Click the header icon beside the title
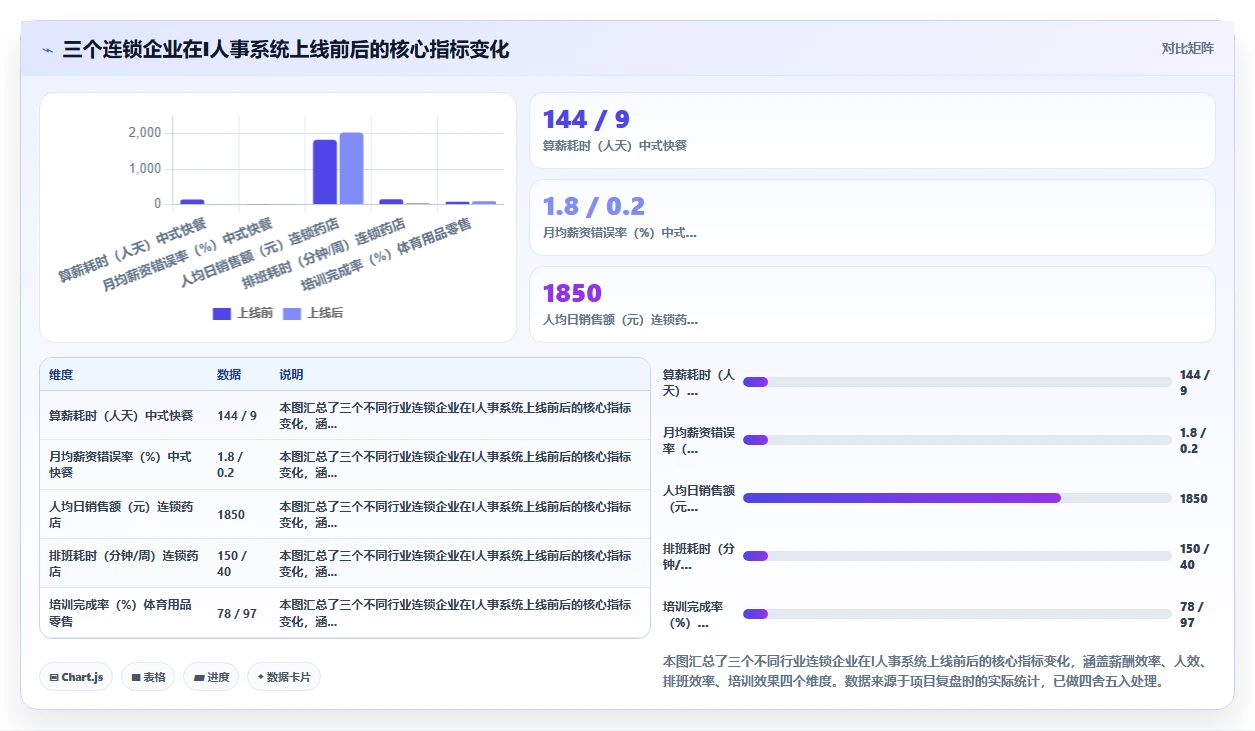 click(x=47, y=49)
